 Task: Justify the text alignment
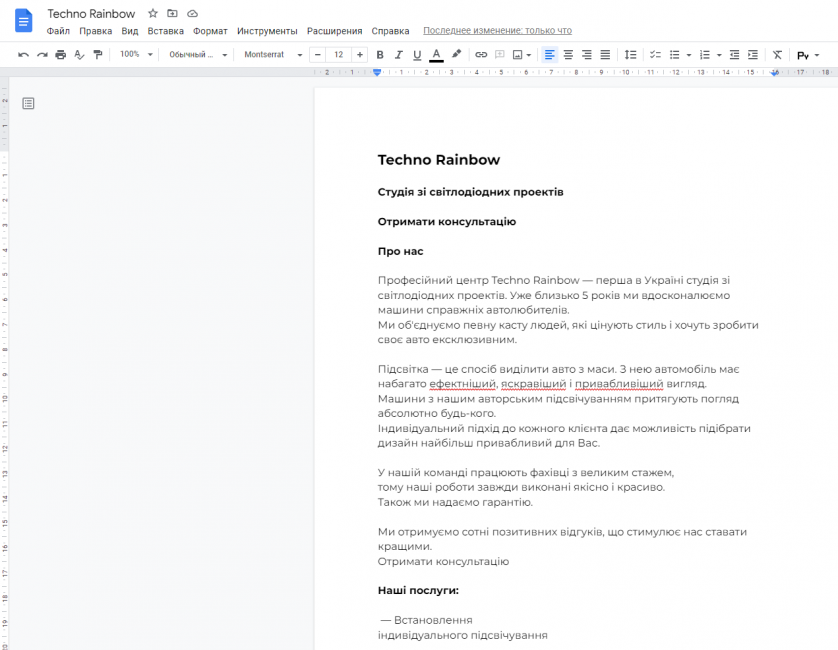point(605,55)
